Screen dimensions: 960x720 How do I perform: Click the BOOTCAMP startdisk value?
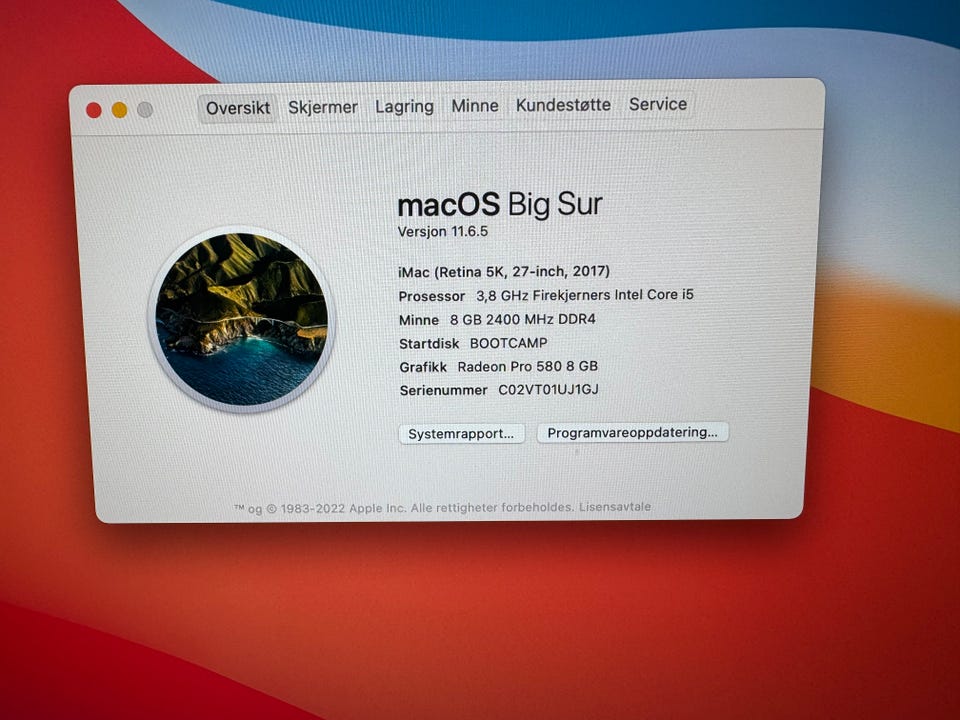click(508, 343)
